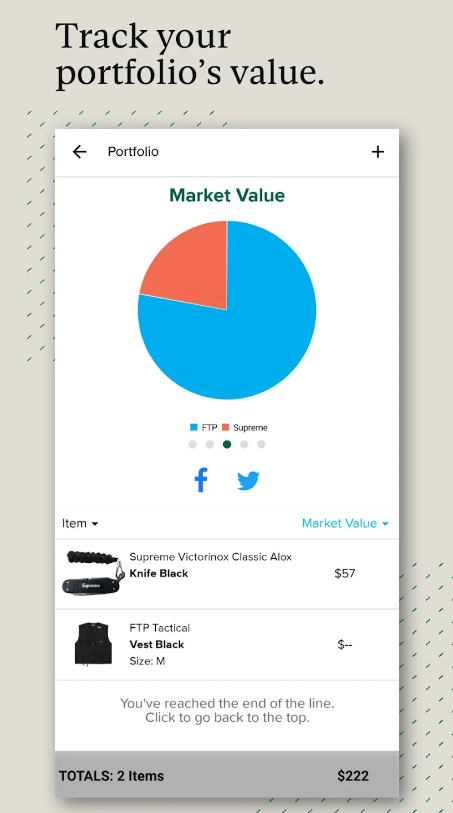453x813 pixels.
Task: Select the fourth chart page dot
Action: pos(244,444)
